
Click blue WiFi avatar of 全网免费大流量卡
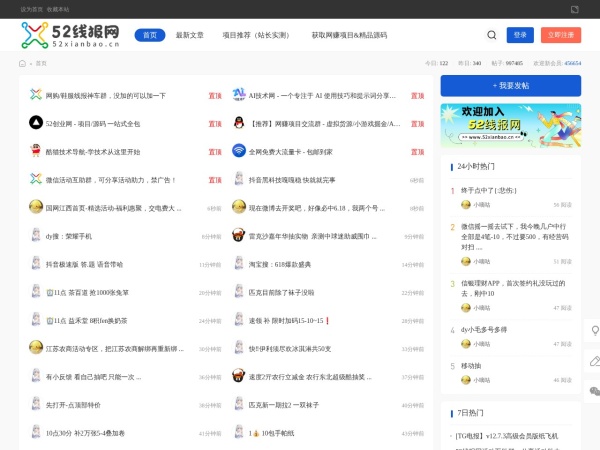239,151
